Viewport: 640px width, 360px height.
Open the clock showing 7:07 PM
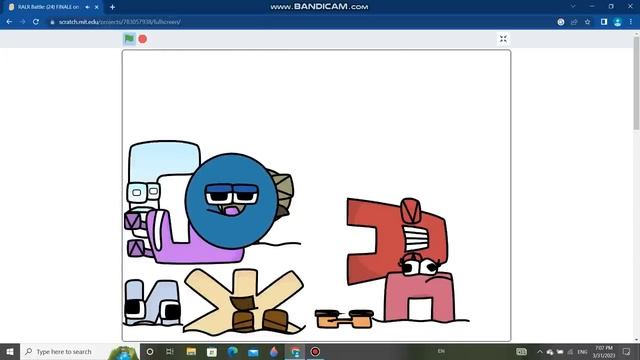(x=604, y=351)
